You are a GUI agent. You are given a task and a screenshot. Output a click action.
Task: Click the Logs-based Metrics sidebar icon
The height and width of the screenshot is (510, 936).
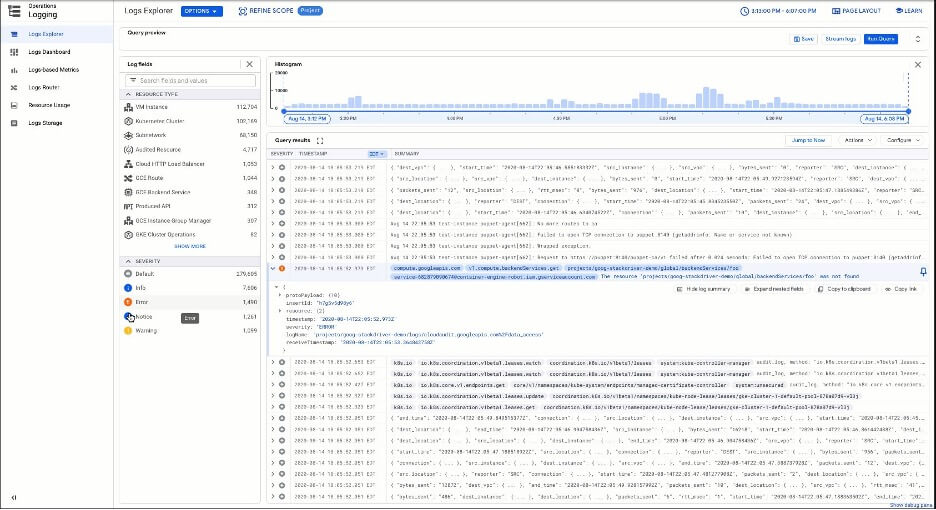tap(14, 70)
